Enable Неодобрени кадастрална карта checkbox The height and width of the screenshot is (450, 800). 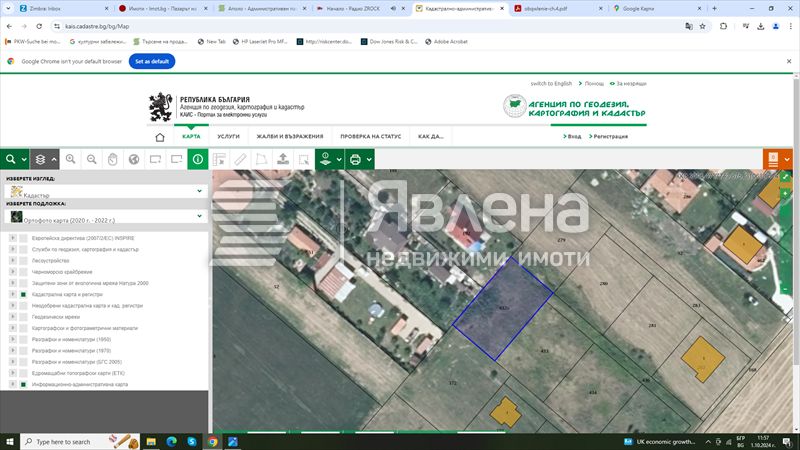(23, 306)
